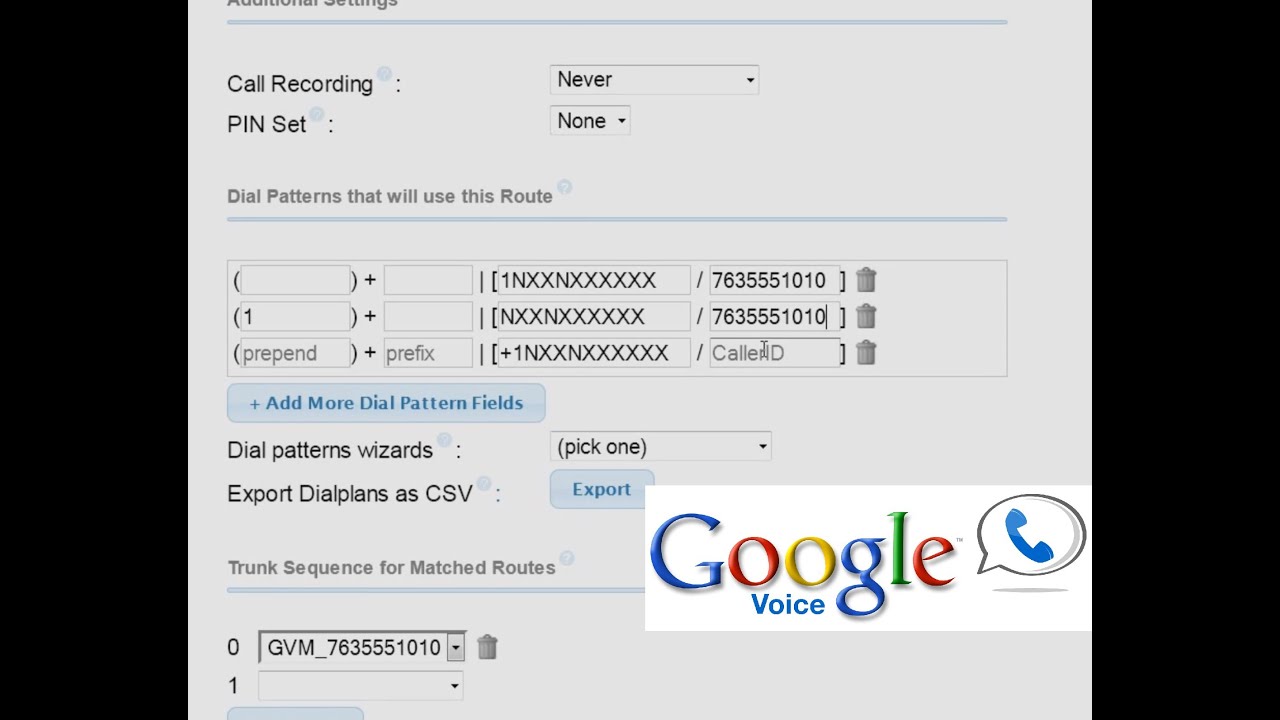Focus the empty prefix field in second row
This screenshot has width=1280, height=720.
pyautogui.click(x=428, y=316)
